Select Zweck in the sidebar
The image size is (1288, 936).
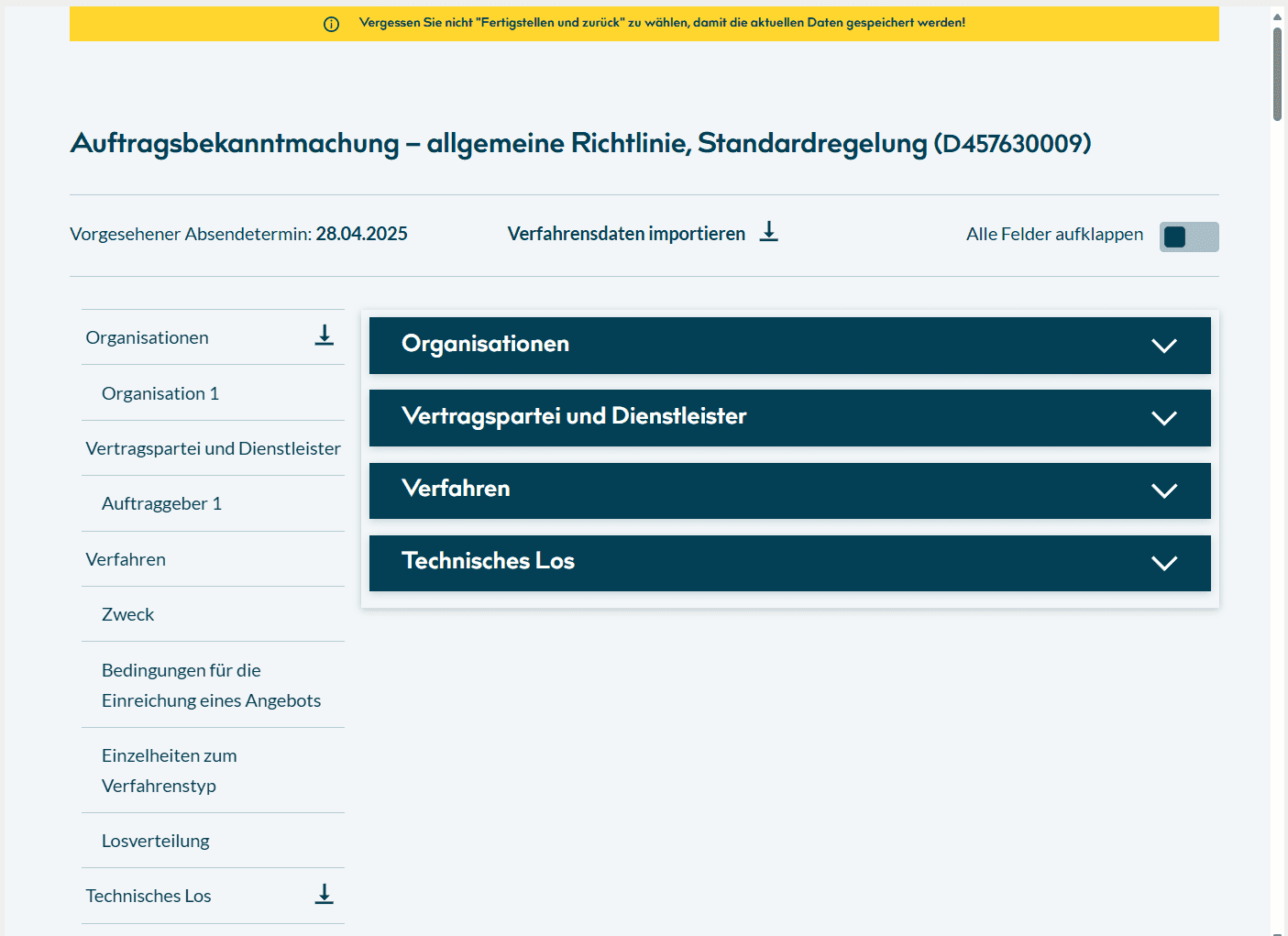click(x=127, y=614)
